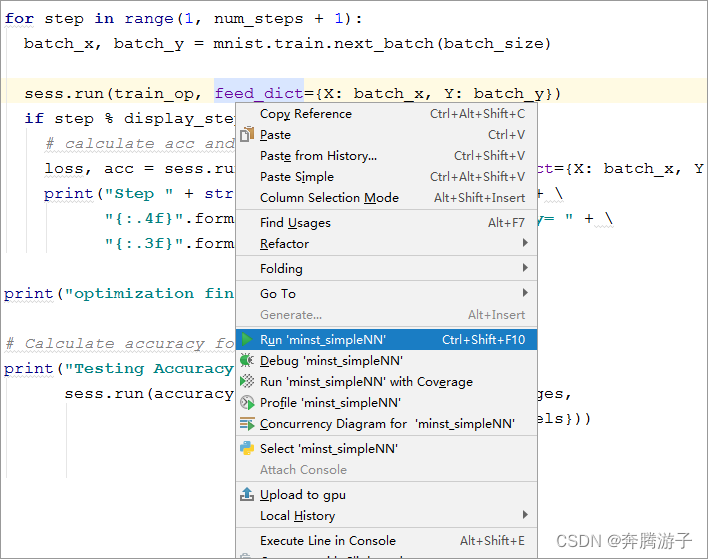Click feed_dict in the sess.run line
This screenshot has width=708, height=559.
point(259,93)
